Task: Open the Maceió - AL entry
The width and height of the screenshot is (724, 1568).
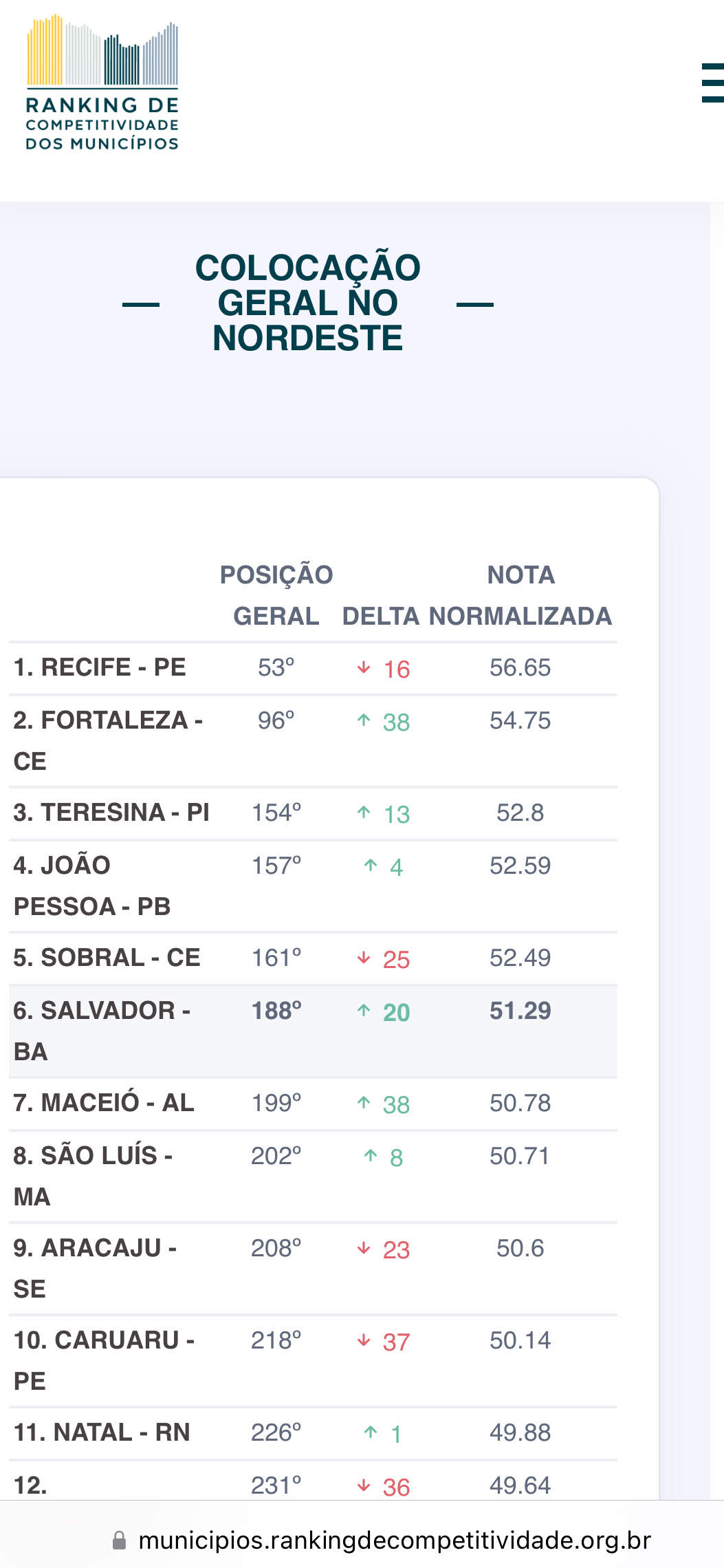Action: point(104,1103)
